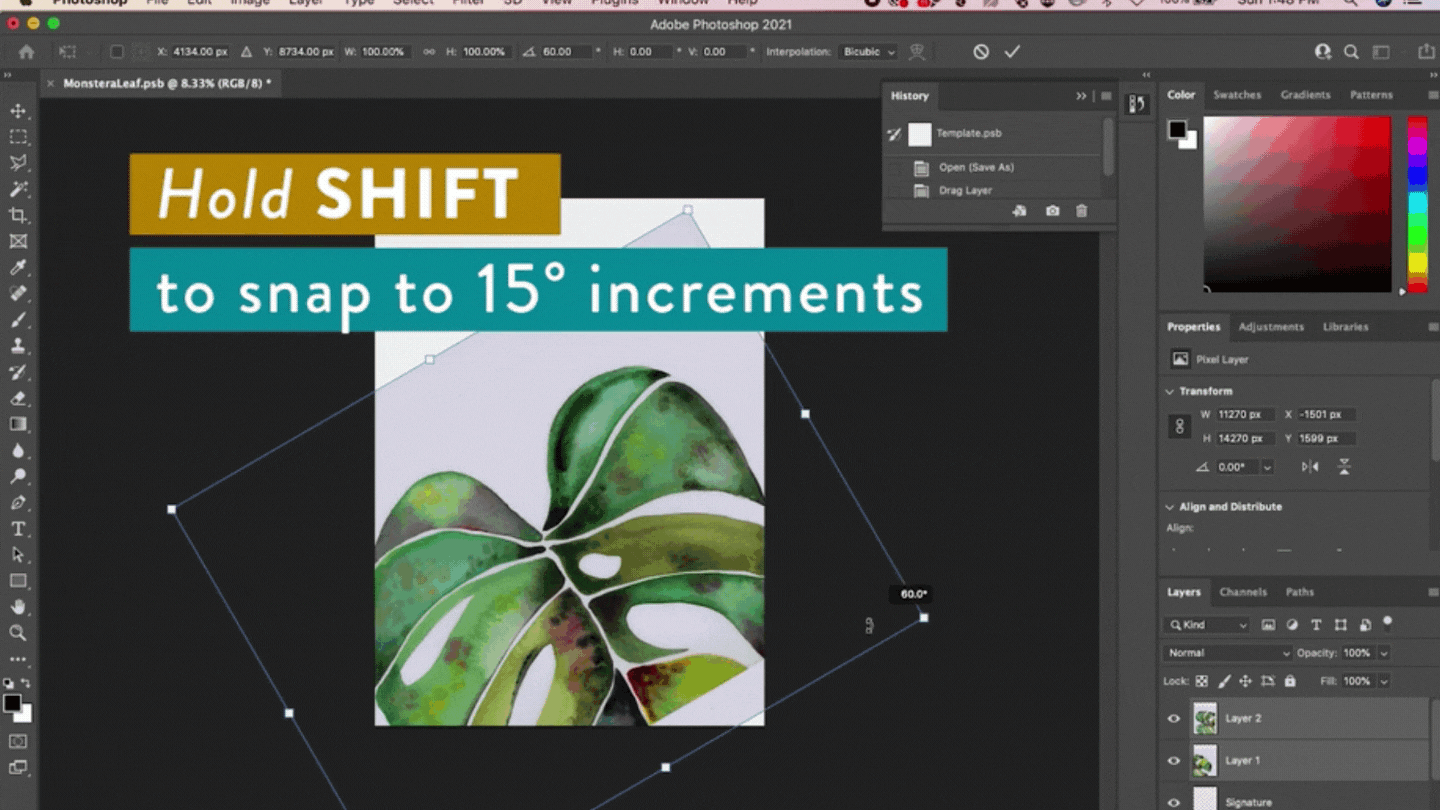Screen dimensions: 1440x810
Task: Select the Crop tool in the toolbar
Action: pos(18,213)
